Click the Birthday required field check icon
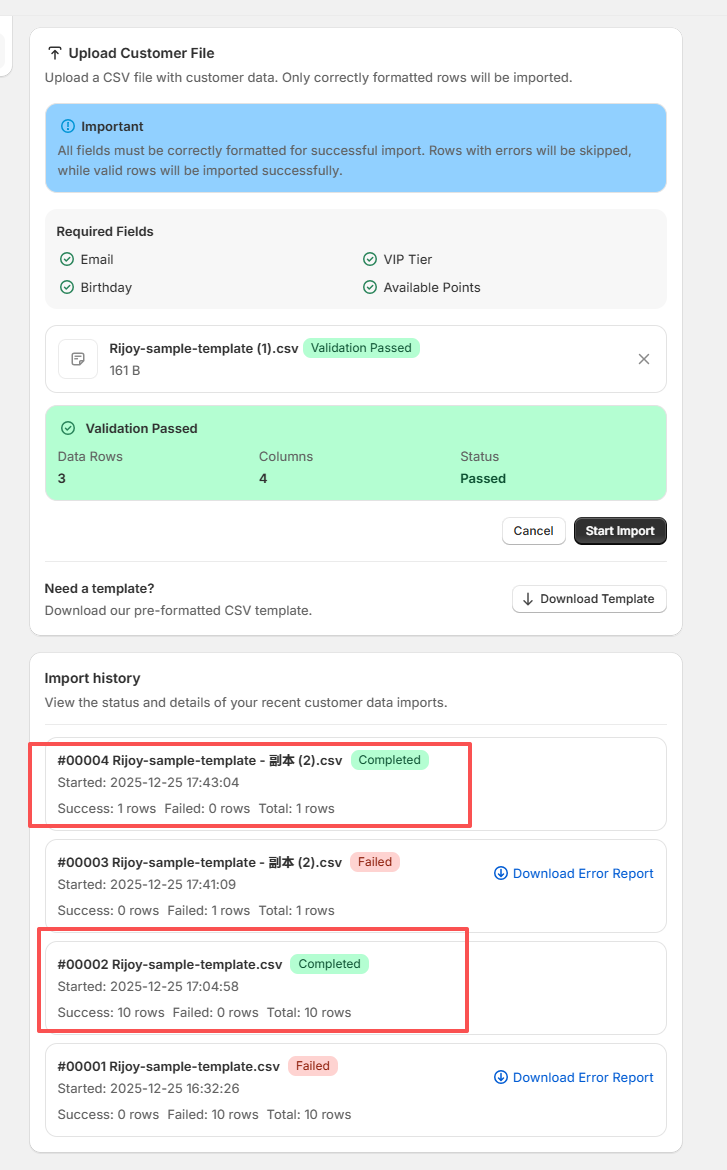Screen dimensions: 727x1170 click(67, 287)
